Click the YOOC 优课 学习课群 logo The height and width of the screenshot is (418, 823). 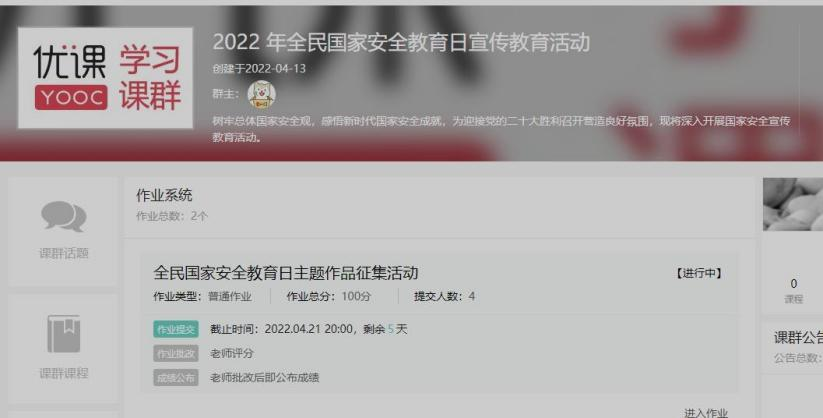[x=105, y=78]
